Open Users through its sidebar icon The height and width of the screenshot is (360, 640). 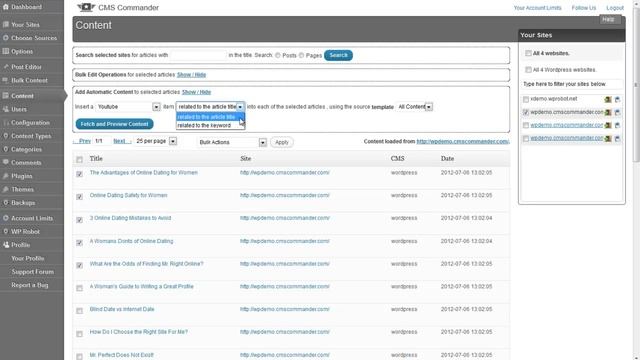[6, 109]
